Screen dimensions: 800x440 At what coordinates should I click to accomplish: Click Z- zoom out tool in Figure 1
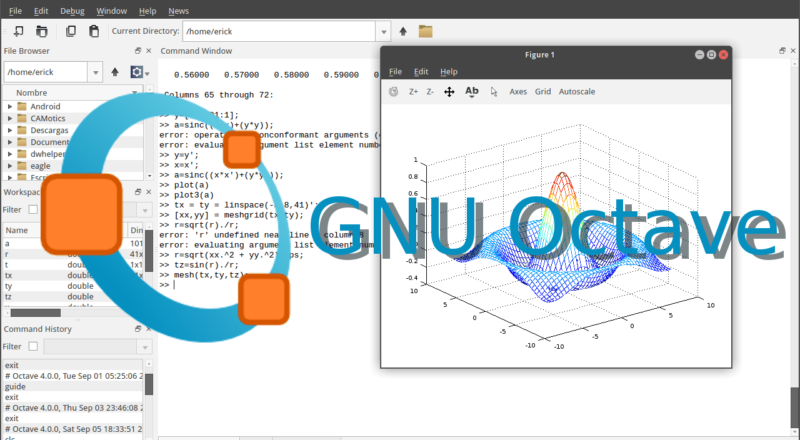pyautogui.click(x=430, y=92)
